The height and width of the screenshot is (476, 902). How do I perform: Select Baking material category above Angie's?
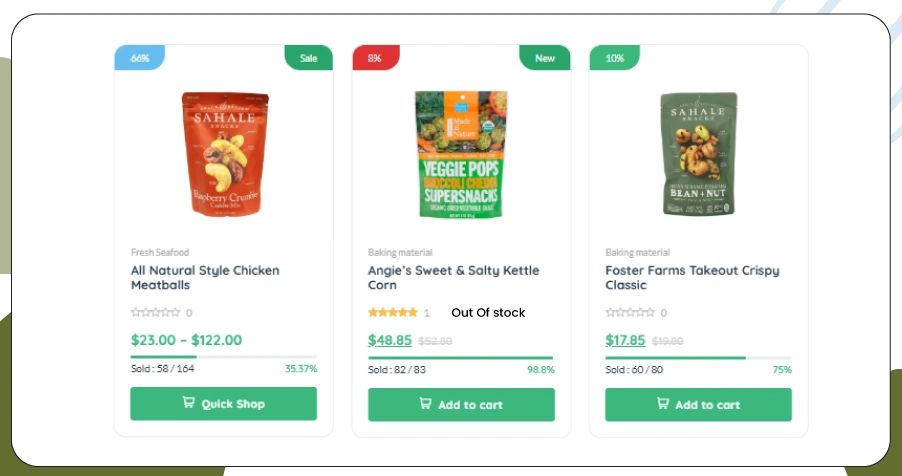(400, 253)
